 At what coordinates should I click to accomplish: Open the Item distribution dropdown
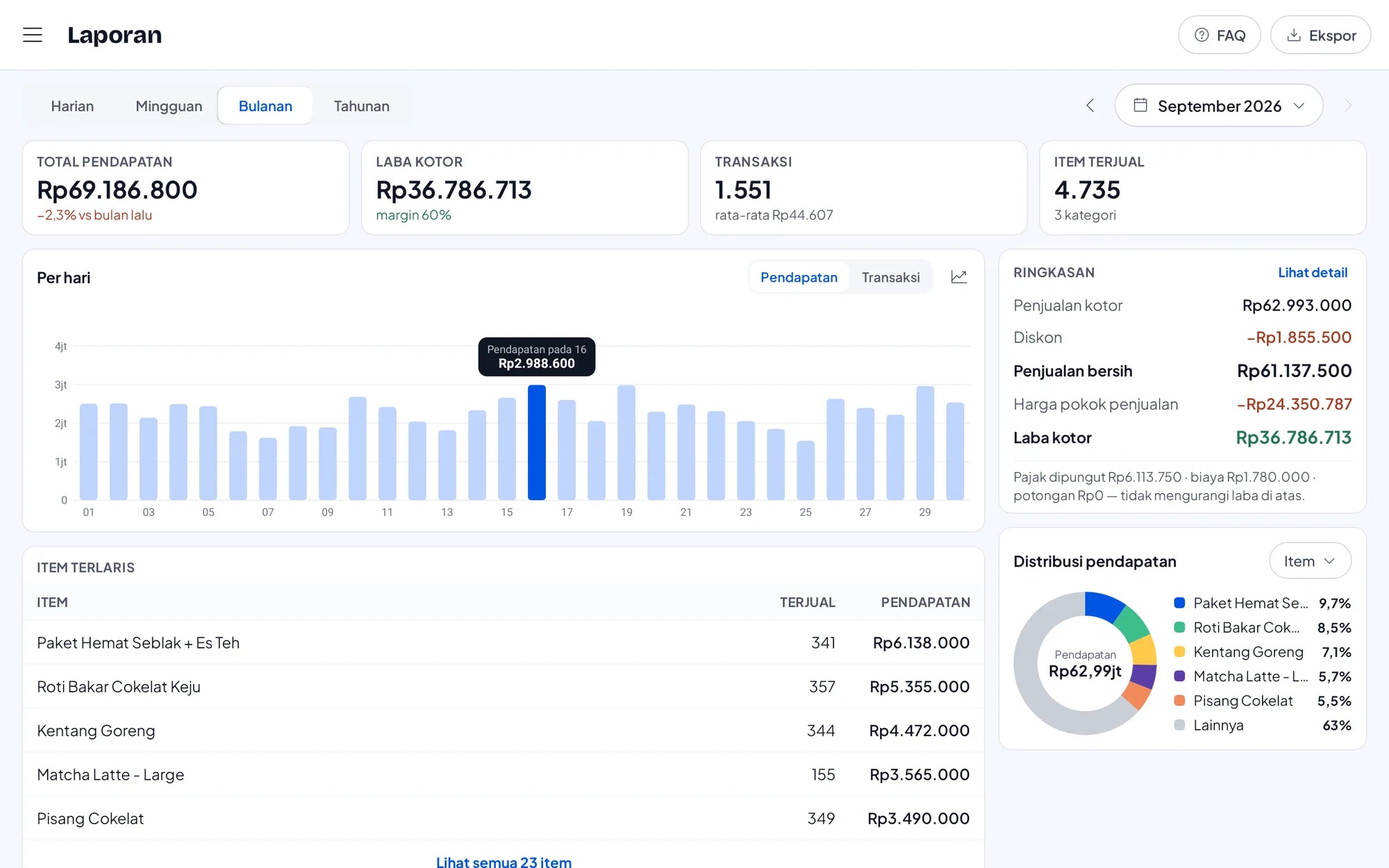(1310, 561)
